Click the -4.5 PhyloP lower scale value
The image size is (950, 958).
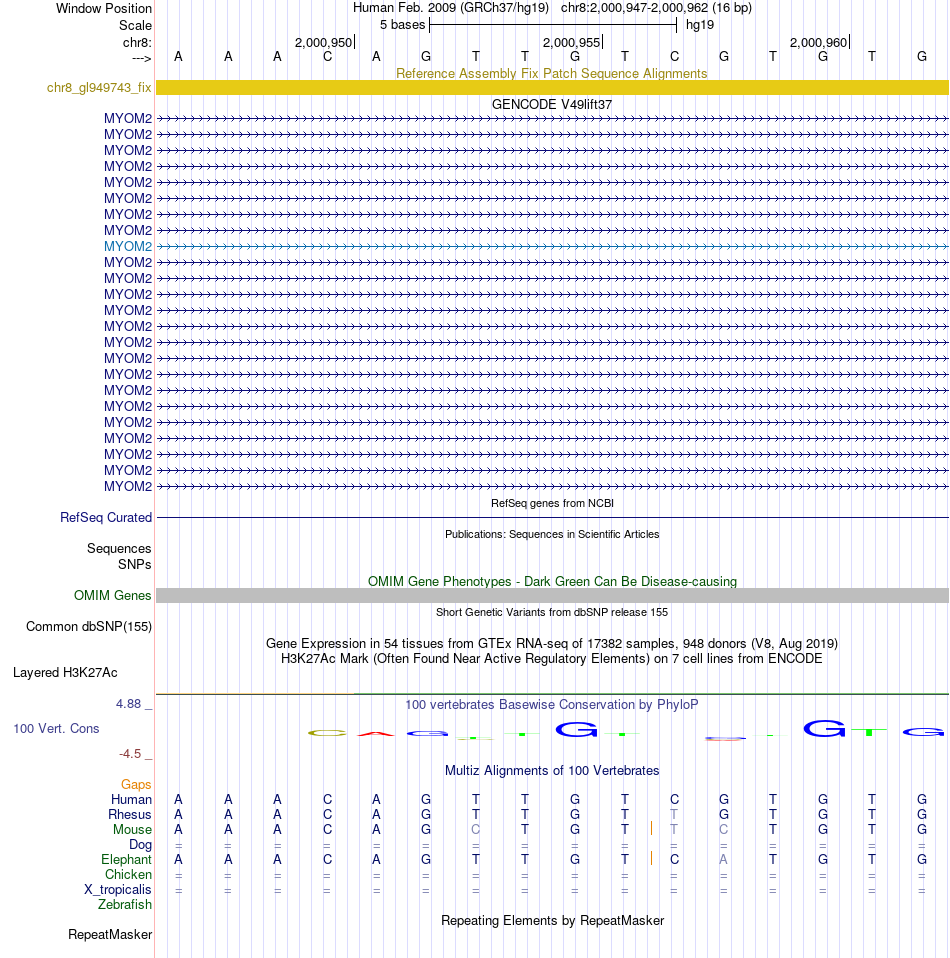[130, 754]
